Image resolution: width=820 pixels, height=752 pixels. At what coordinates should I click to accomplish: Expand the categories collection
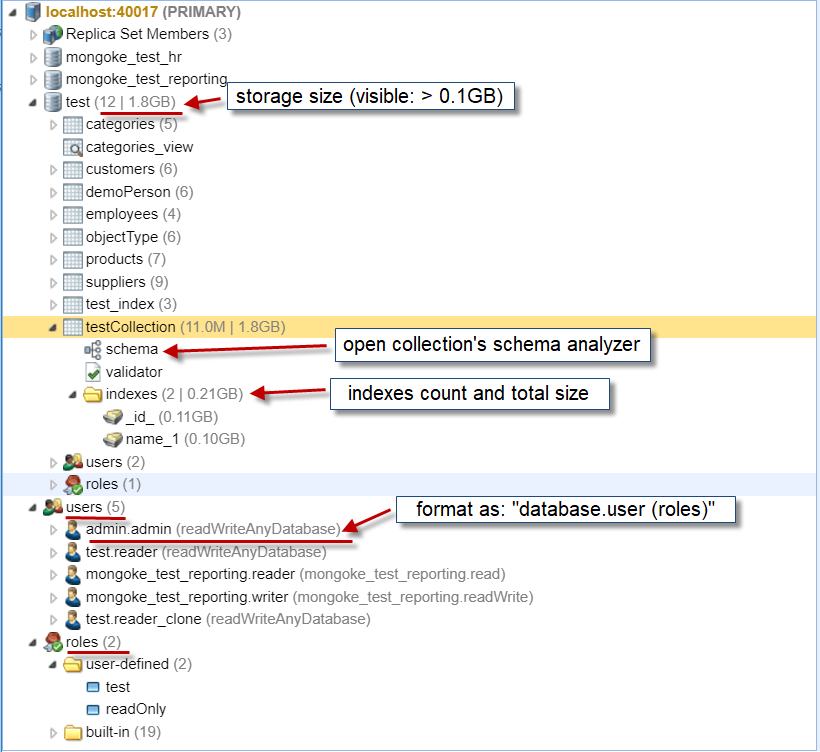click(53, 125)
